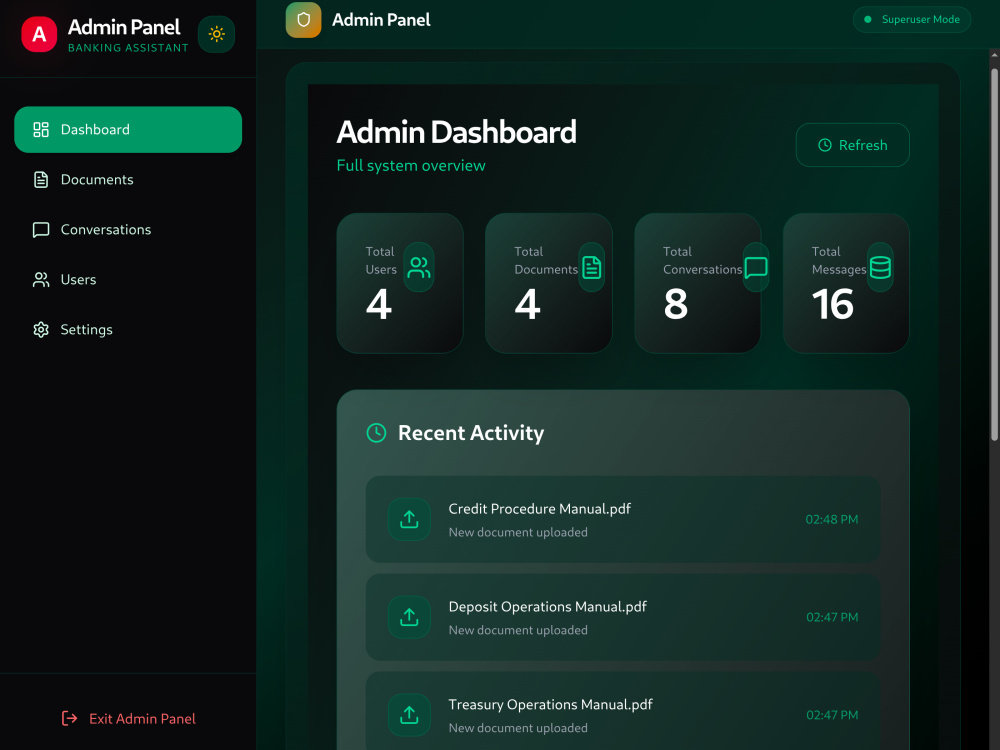Click the 02:47 PM timestamp for Treasury Operations Manual

832,715
